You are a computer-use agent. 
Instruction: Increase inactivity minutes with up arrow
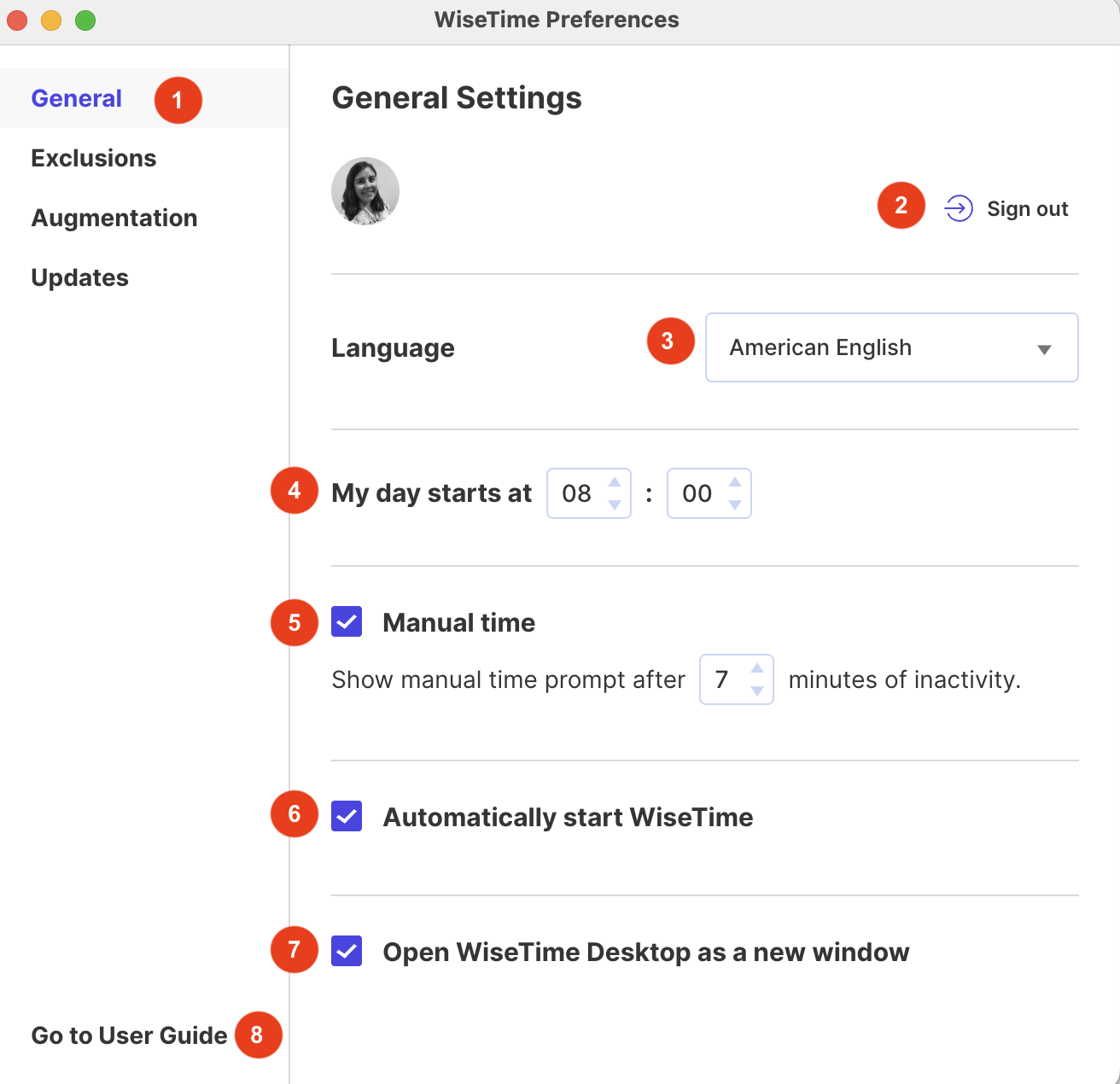coord(757,668)
